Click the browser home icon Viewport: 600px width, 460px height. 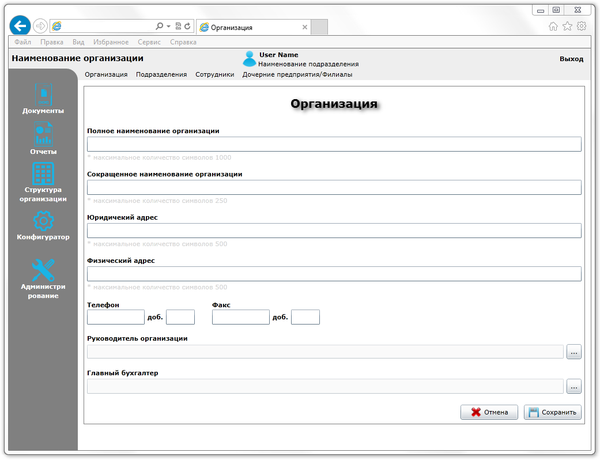[x=553, y=26]
